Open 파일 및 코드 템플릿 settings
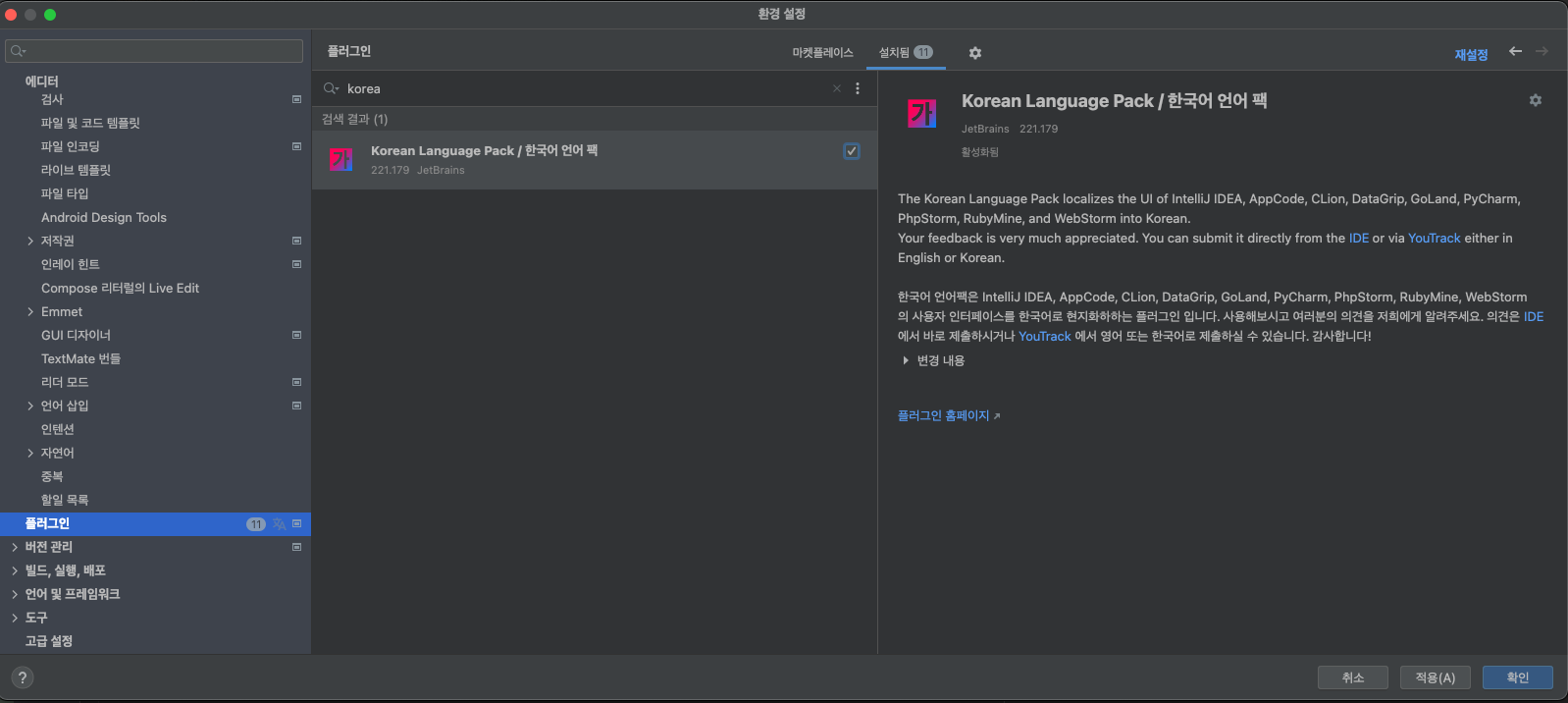The width and height of the screenshot is (1568, 703). [90, 123]
